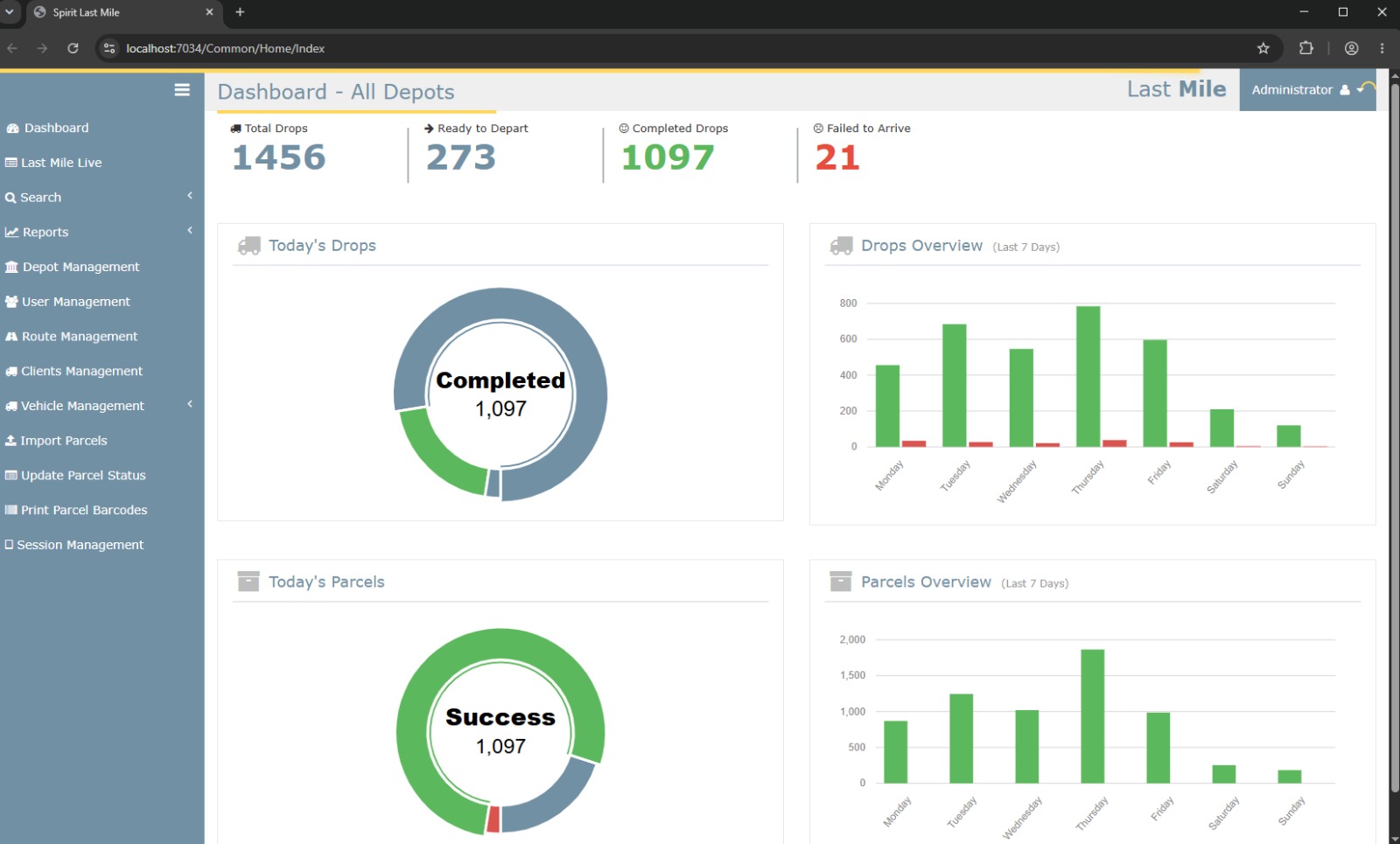Viewport: 1400px width, 844px height.
Task: Click the Completed Drops value 1097
Action: click(x=668, y=158)
